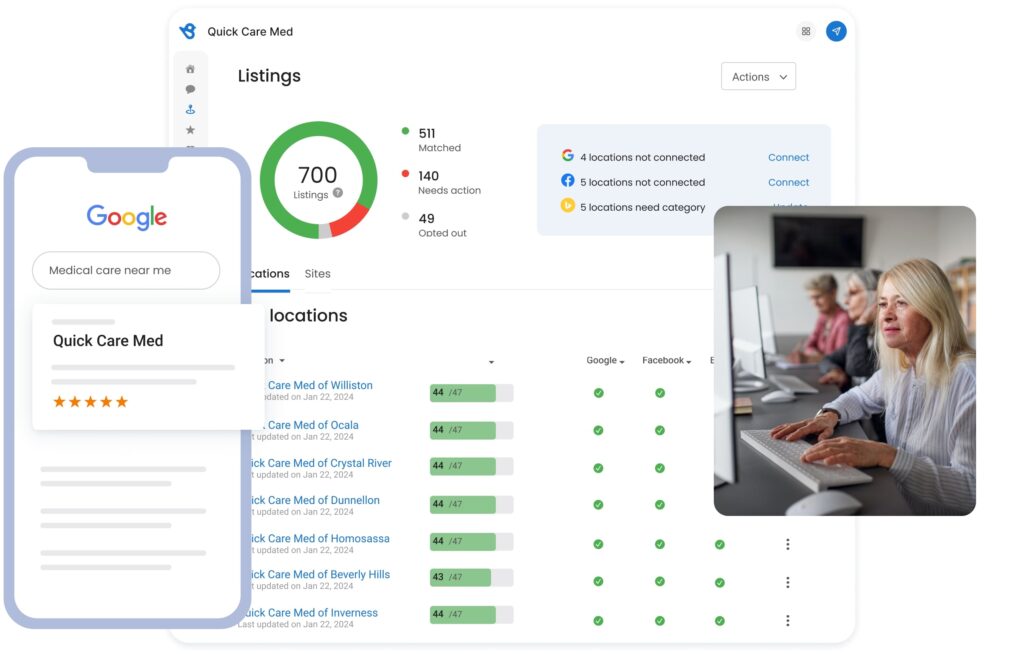Open Care Med of Ocala location
Image resolution: width=1024 pixels, height=654 pixels.
pyautogui.click(x=313, y=425)
